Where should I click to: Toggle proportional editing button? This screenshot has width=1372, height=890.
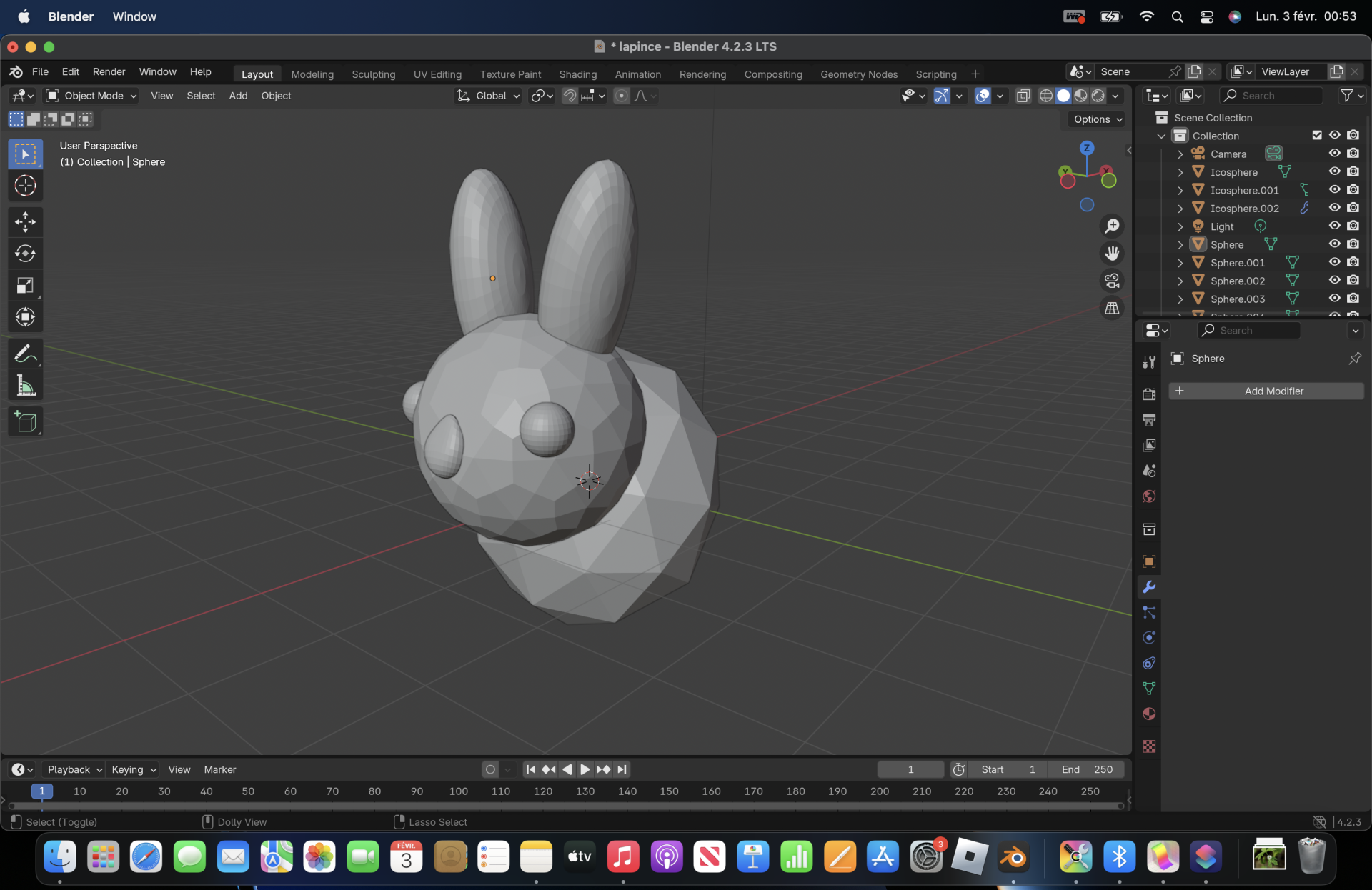click(x=622, y=96)
